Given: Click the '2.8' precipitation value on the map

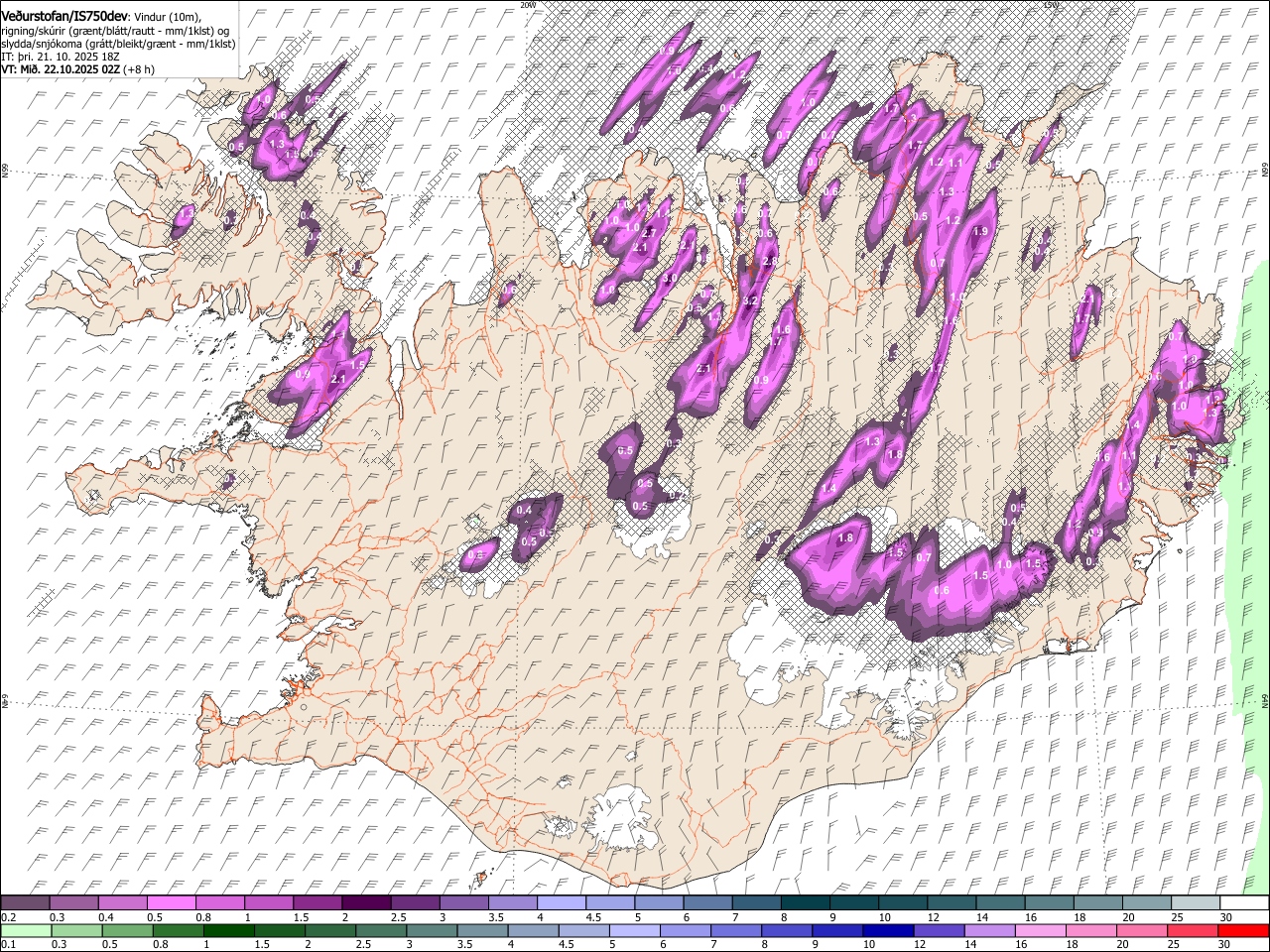Looking at the screenshot, I should click(x=771, y=261).
